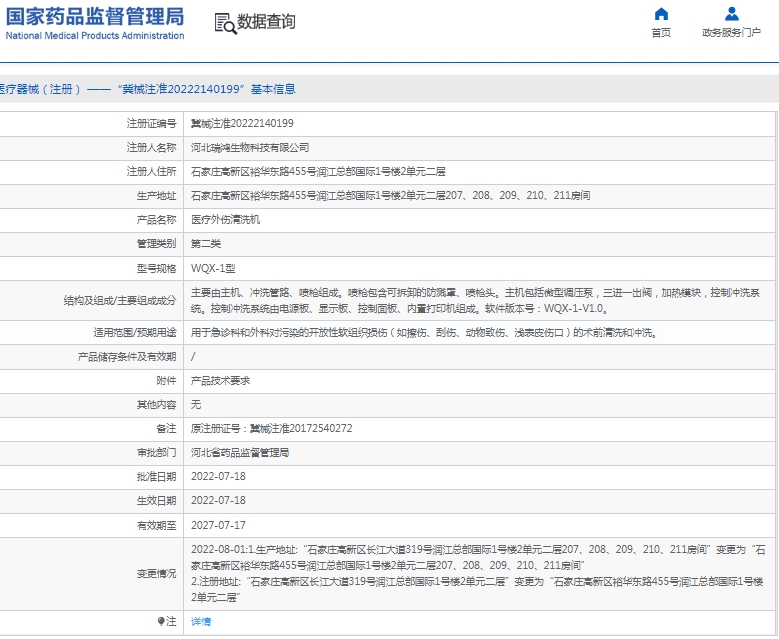The image size is (779, 639).
Task: Open the 详情 link
Action: pyautogui.click(x=201, y=621)
